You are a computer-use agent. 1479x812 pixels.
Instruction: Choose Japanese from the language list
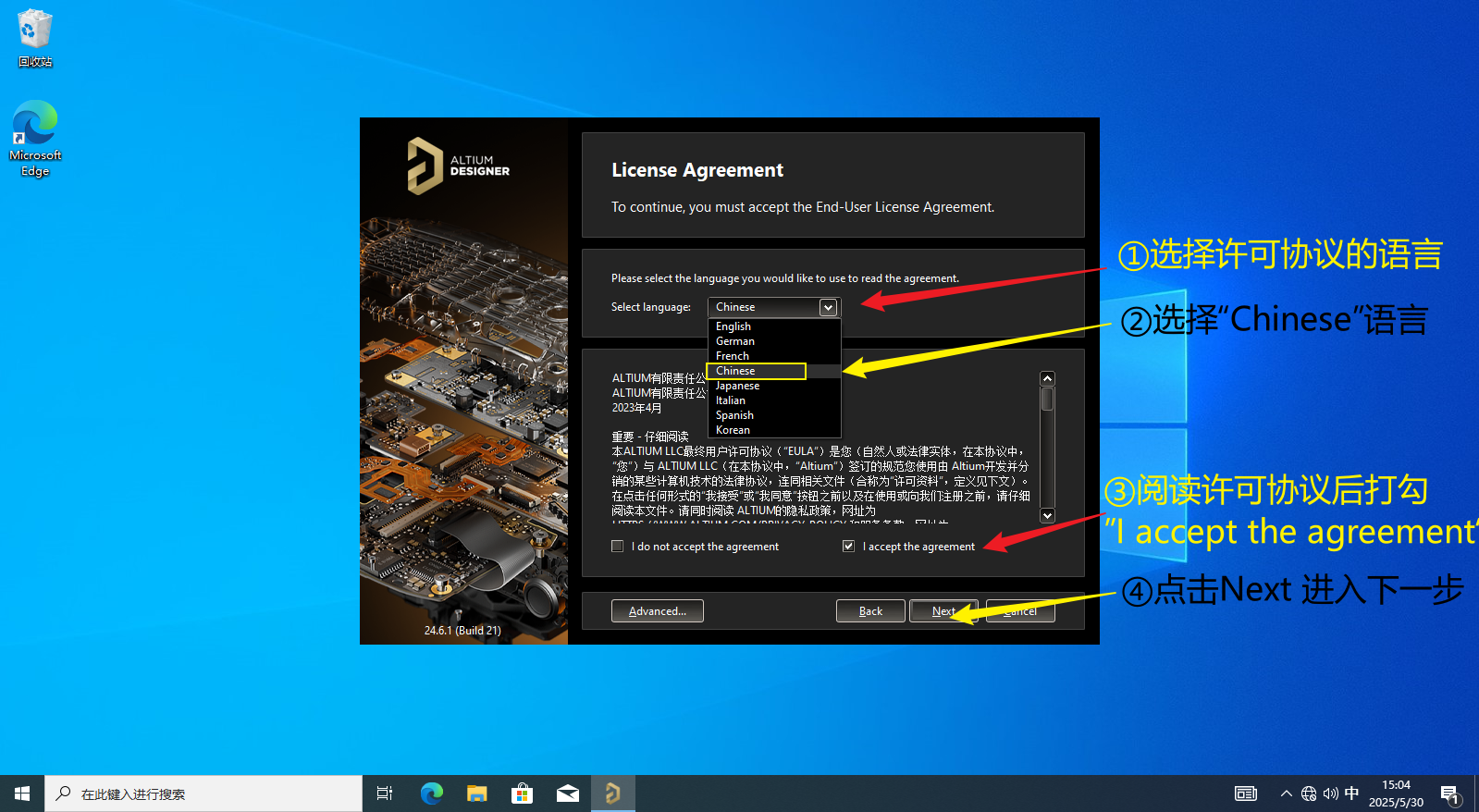[774, 386]
